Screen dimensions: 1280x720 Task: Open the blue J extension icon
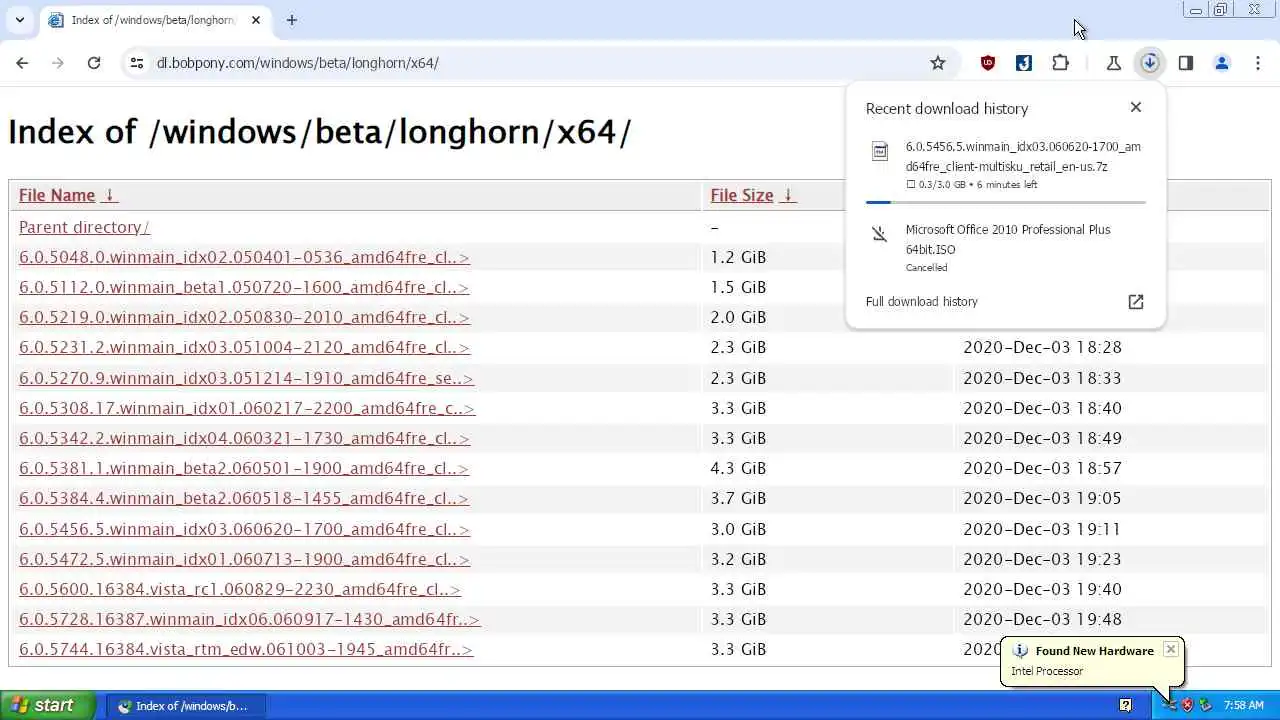[x=1024, y=63]
